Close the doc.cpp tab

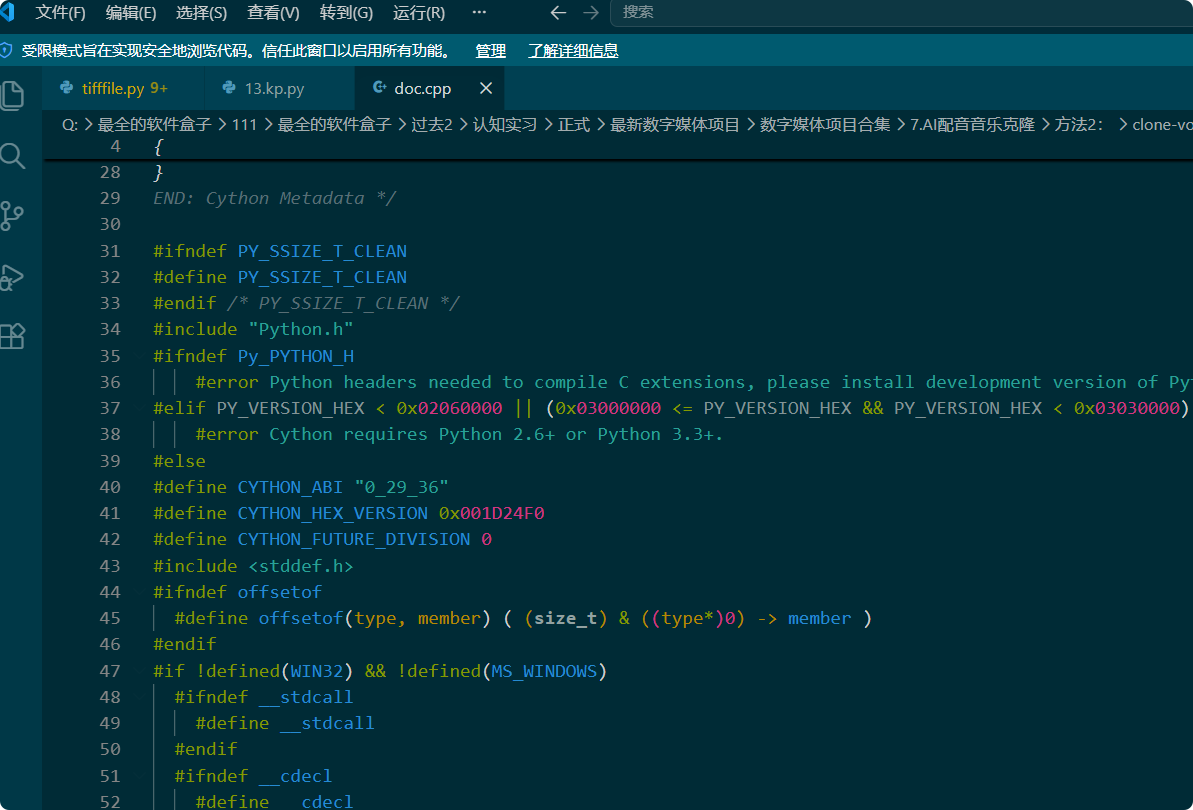[x=485, y=88]
